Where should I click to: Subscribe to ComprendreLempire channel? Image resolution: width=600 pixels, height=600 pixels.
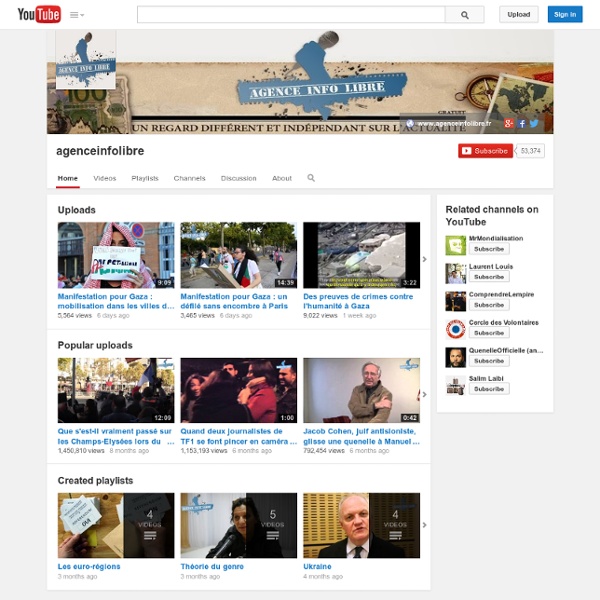(489, 305)
